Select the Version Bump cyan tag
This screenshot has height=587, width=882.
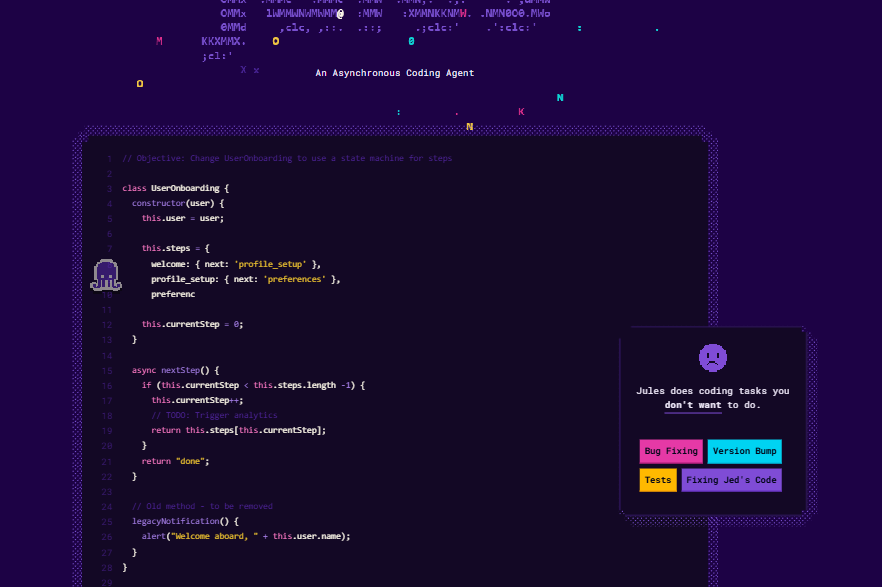[744, 451]
